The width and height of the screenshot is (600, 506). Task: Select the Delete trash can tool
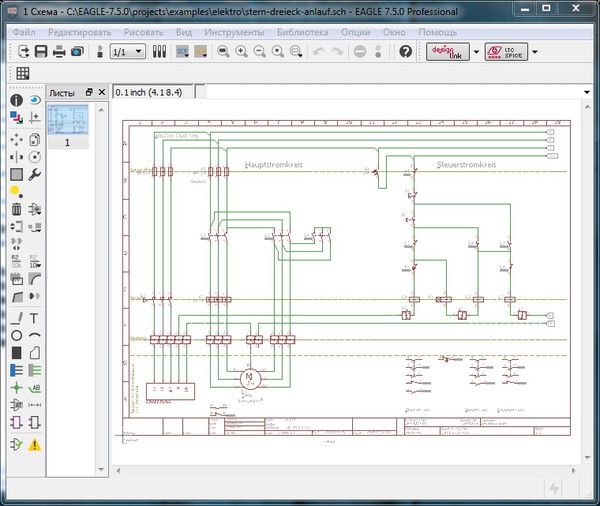[x=16, y=209]
